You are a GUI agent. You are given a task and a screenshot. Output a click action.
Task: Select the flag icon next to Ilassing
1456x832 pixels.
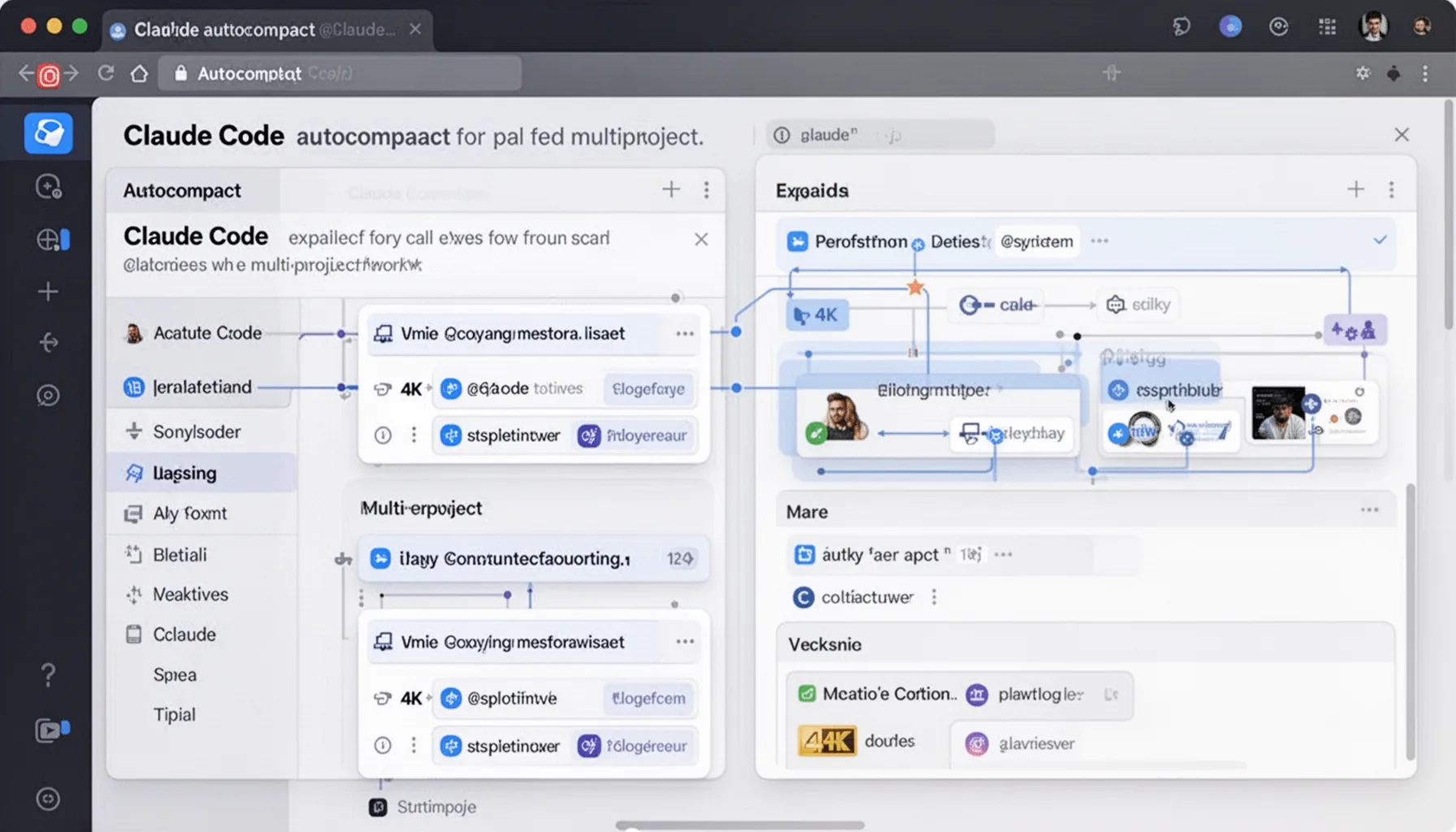[135, 472]
